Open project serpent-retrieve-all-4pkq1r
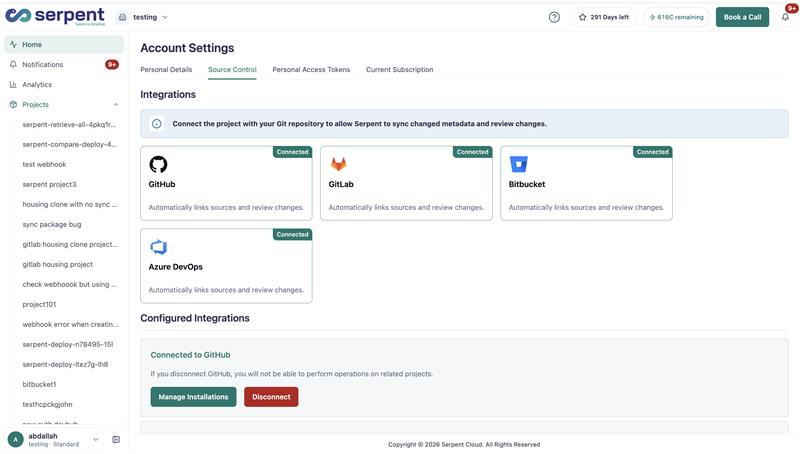 [x=69, y=124]
